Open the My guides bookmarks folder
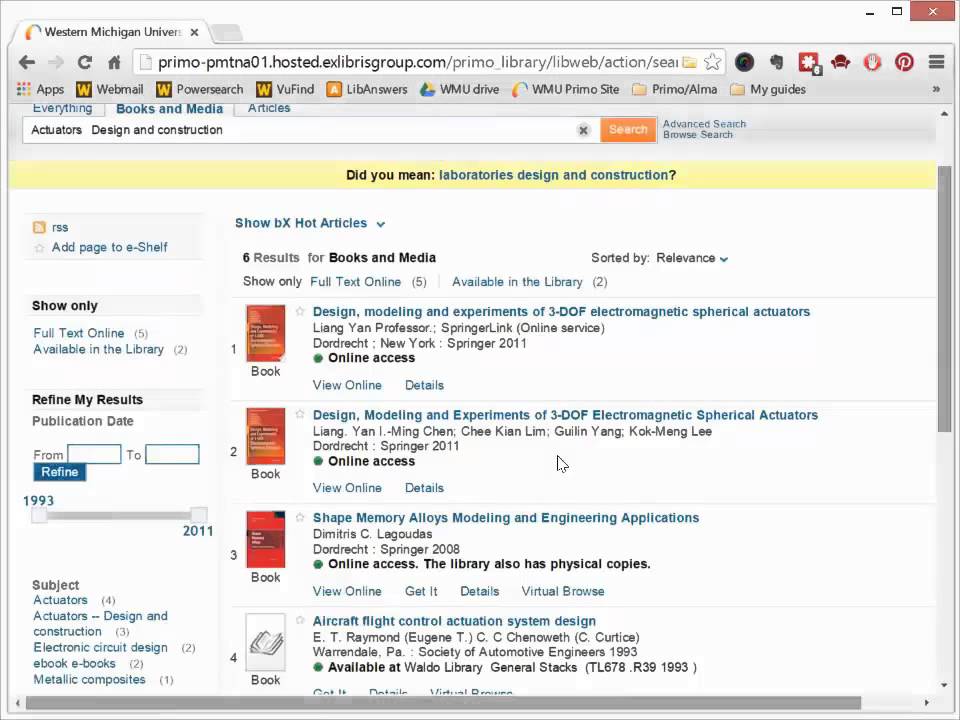Viewport: 960px width, 720px height. tap(768, 89)
